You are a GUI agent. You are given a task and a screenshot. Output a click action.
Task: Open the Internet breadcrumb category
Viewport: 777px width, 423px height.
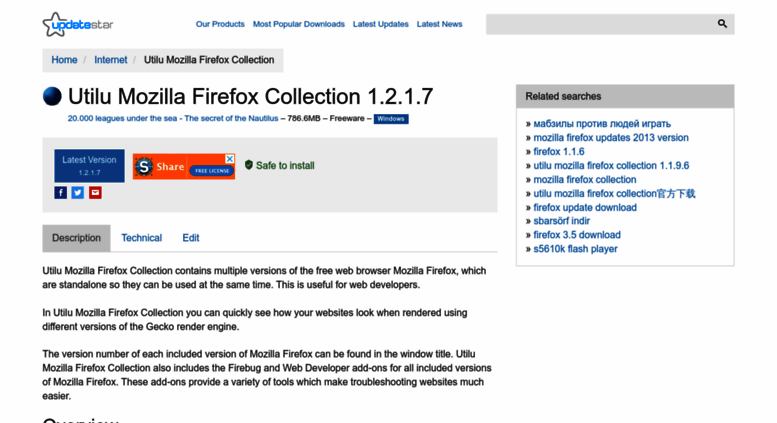[x=111, y=60]
